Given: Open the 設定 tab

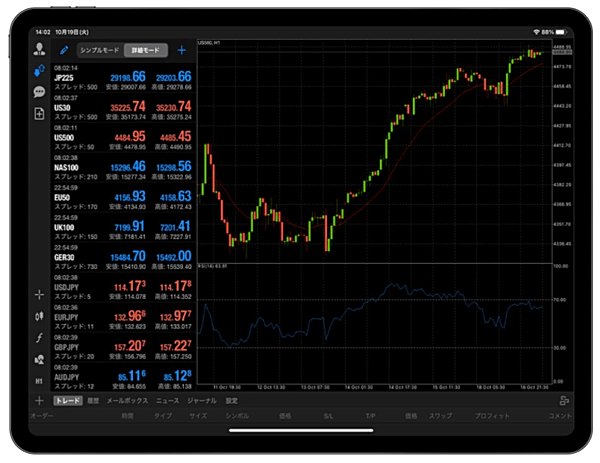Looking at the screenshot, I should (232, 401).
